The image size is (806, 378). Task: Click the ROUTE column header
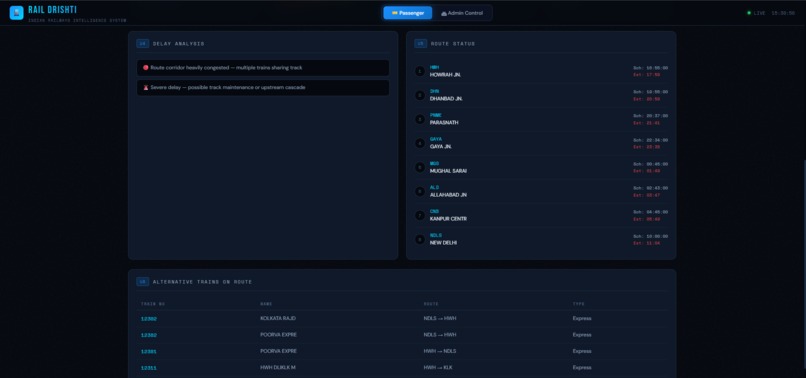tap(431, 304)
